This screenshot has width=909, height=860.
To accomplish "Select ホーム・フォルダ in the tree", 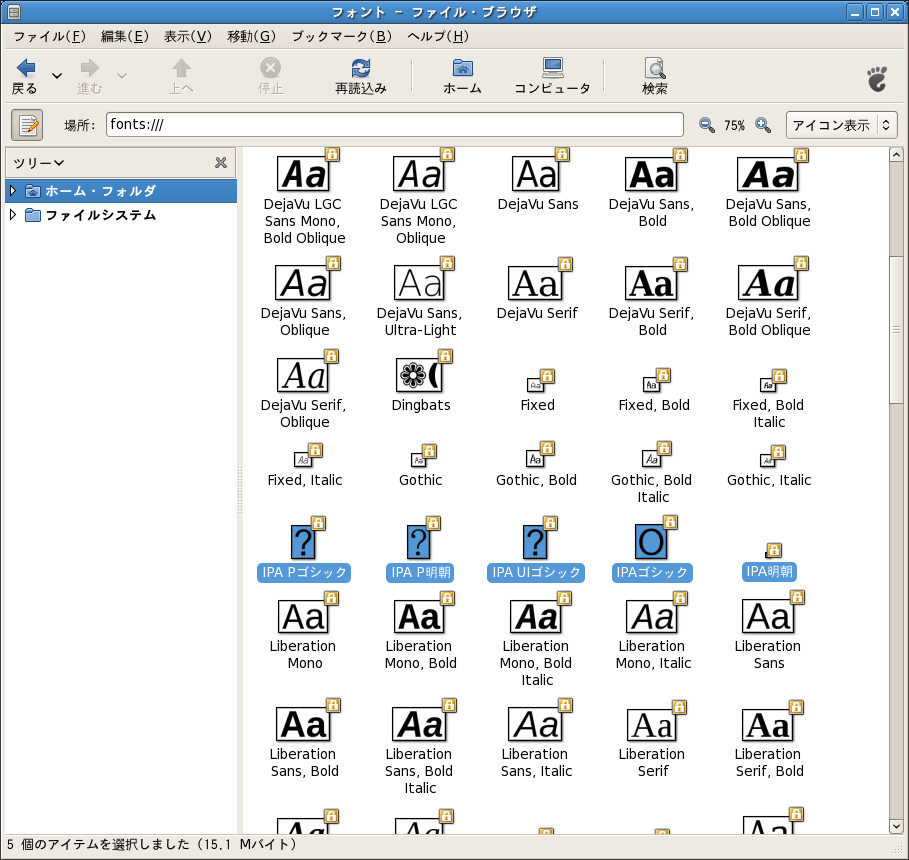I will [x=101, y=191].
